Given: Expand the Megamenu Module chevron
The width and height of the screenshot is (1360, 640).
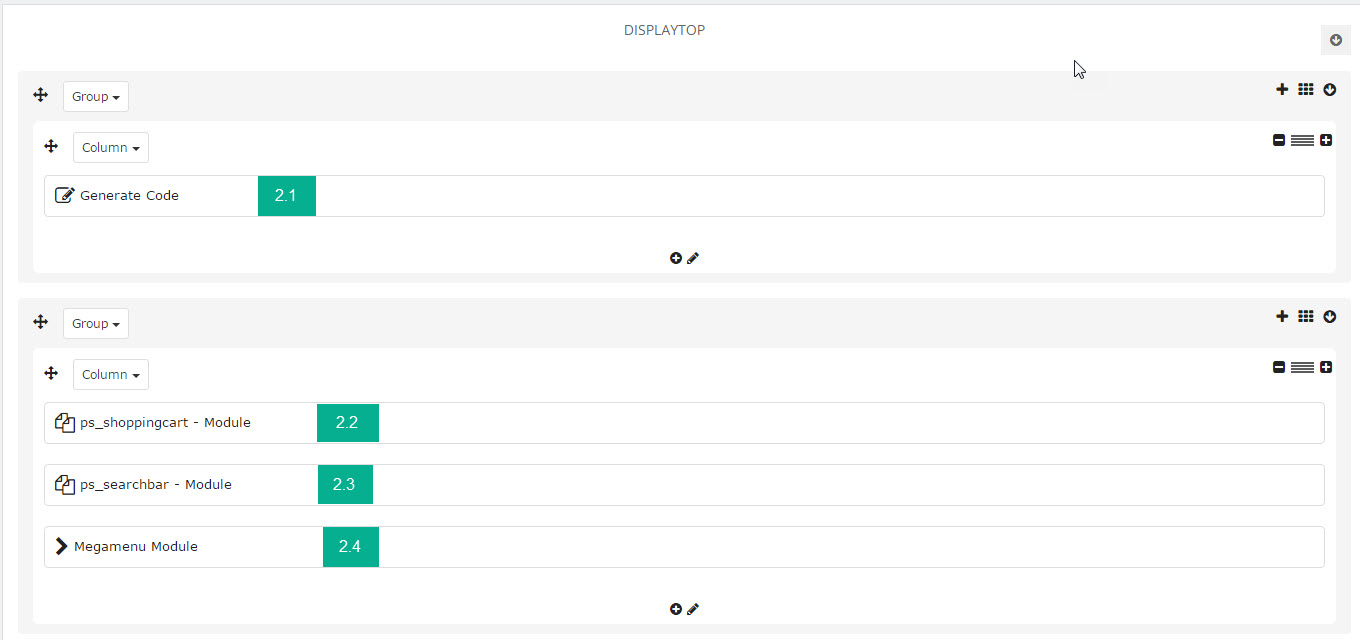Looking at the screenshot, I should [62, 547].
